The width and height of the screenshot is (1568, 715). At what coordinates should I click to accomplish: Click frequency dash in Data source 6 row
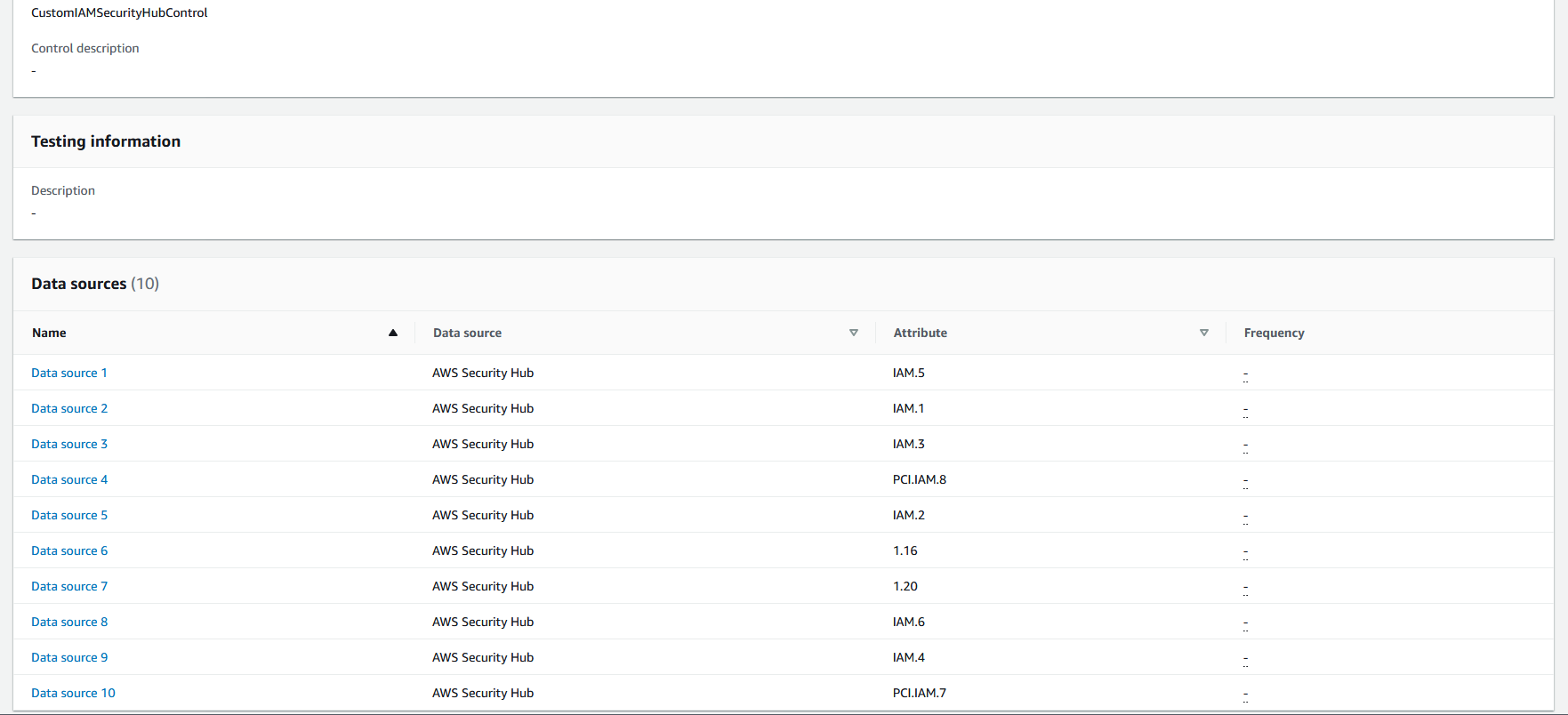click(x=1246, y=553)
